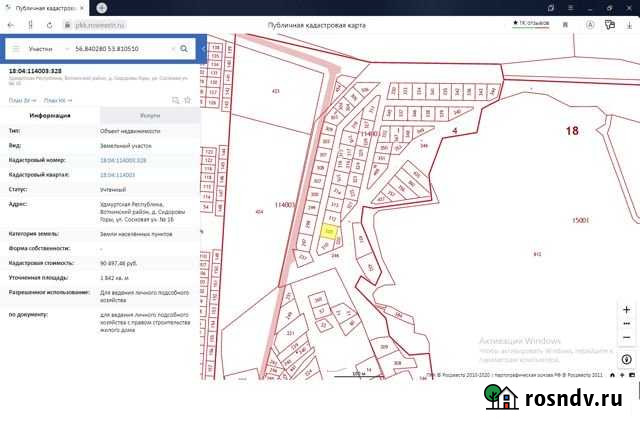Open cadastral number link 18:04:114003:328
The image size is (640, 426).
click(x=123, y=160)
